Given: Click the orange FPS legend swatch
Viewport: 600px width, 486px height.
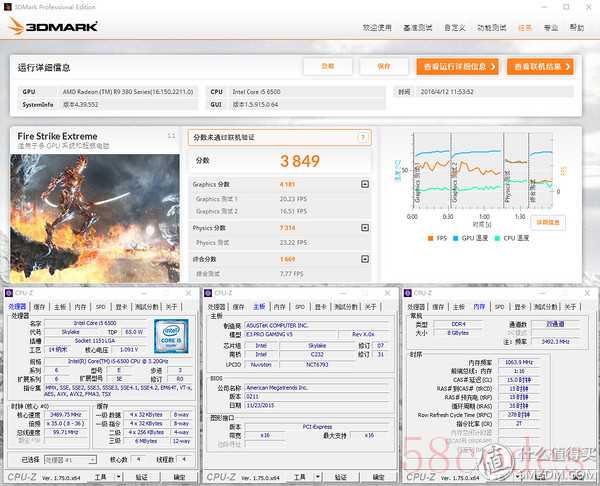Looking at the screenshot, I should 430,238.
